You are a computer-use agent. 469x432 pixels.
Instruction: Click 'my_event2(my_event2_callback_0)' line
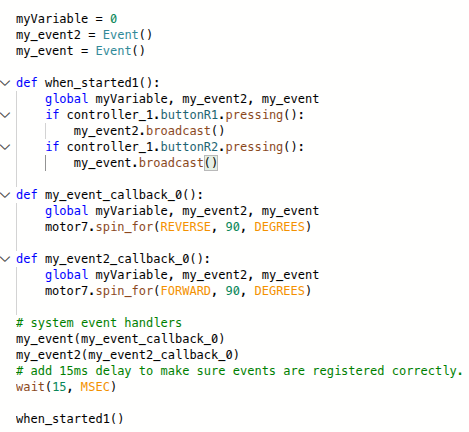pos(127,355)
